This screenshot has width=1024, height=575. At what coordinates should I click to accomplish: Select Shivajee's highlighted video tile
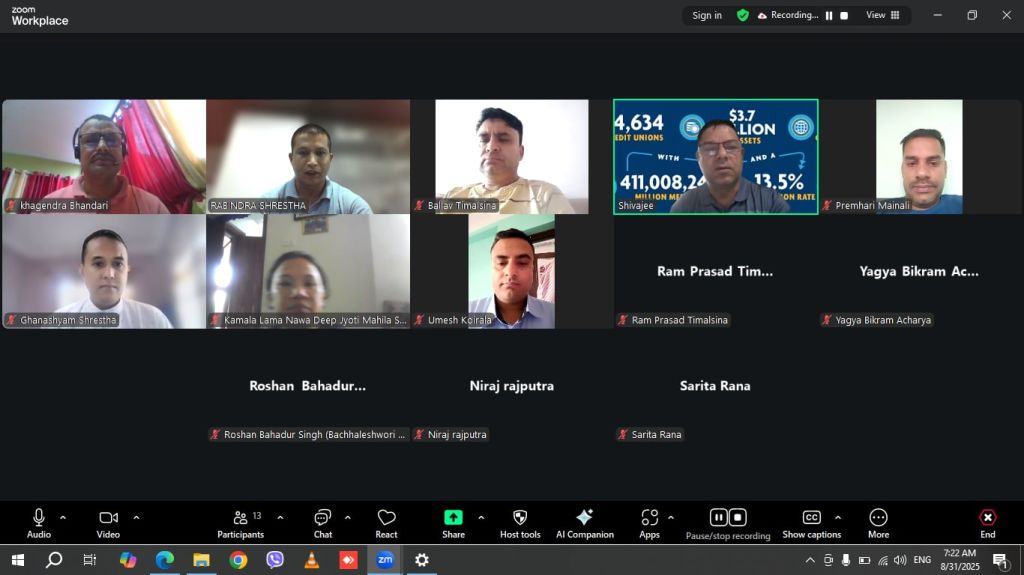715,156
